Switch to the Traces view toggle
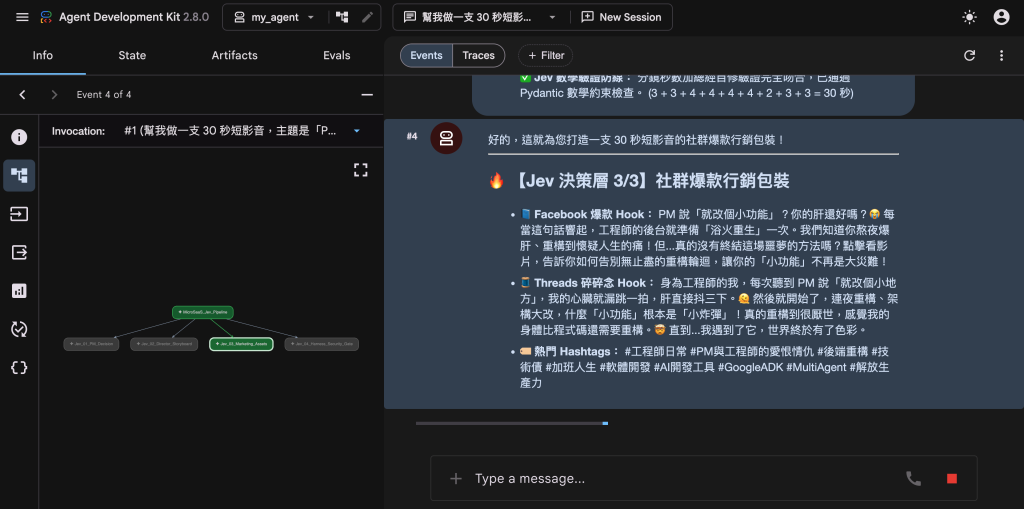Viewport: 1024px width, 509px height. [x=479, y=56]
